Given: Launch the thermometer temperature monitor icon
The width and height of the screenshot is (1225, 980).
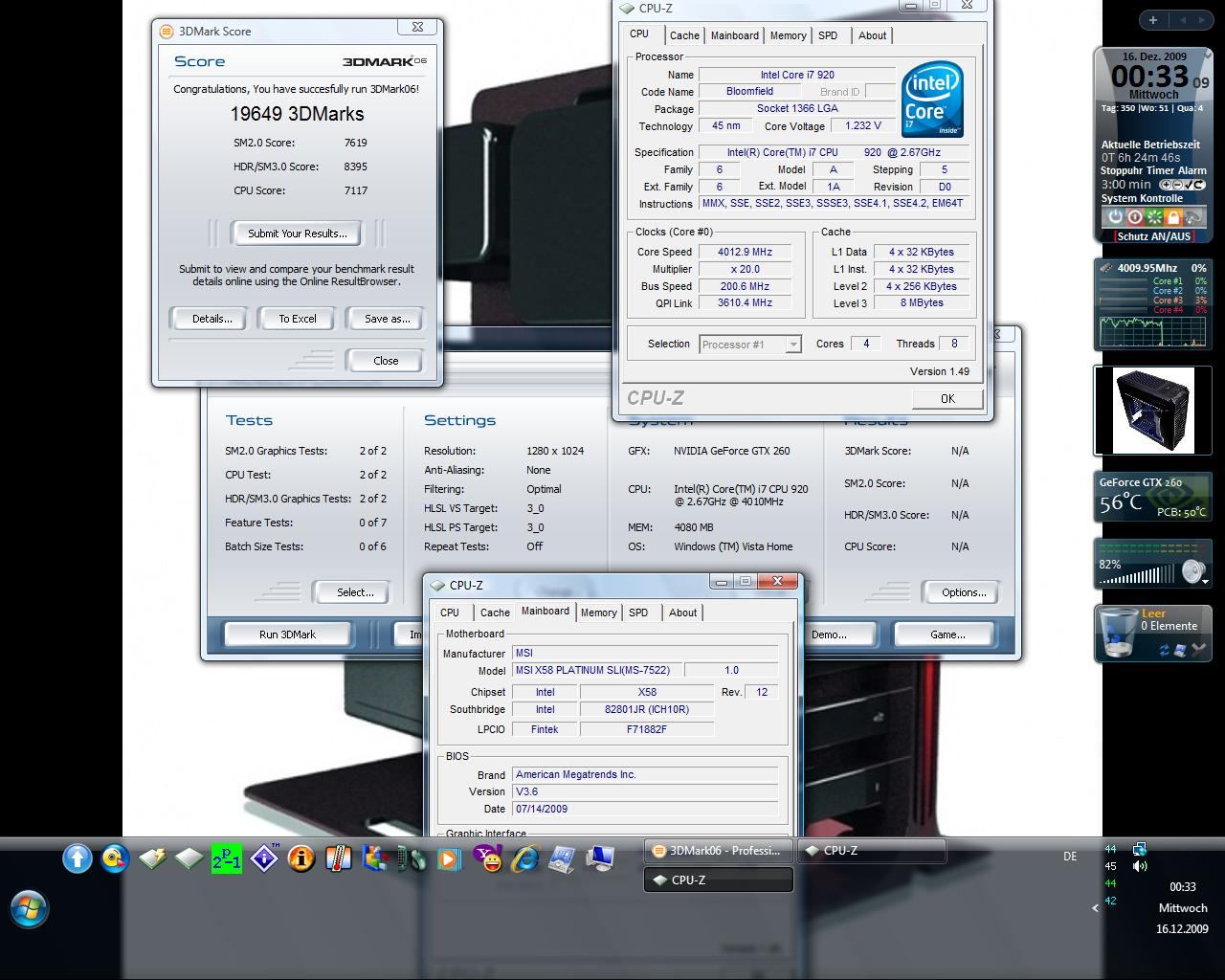Looking at the screenshot, I should (x=338, y=858).
